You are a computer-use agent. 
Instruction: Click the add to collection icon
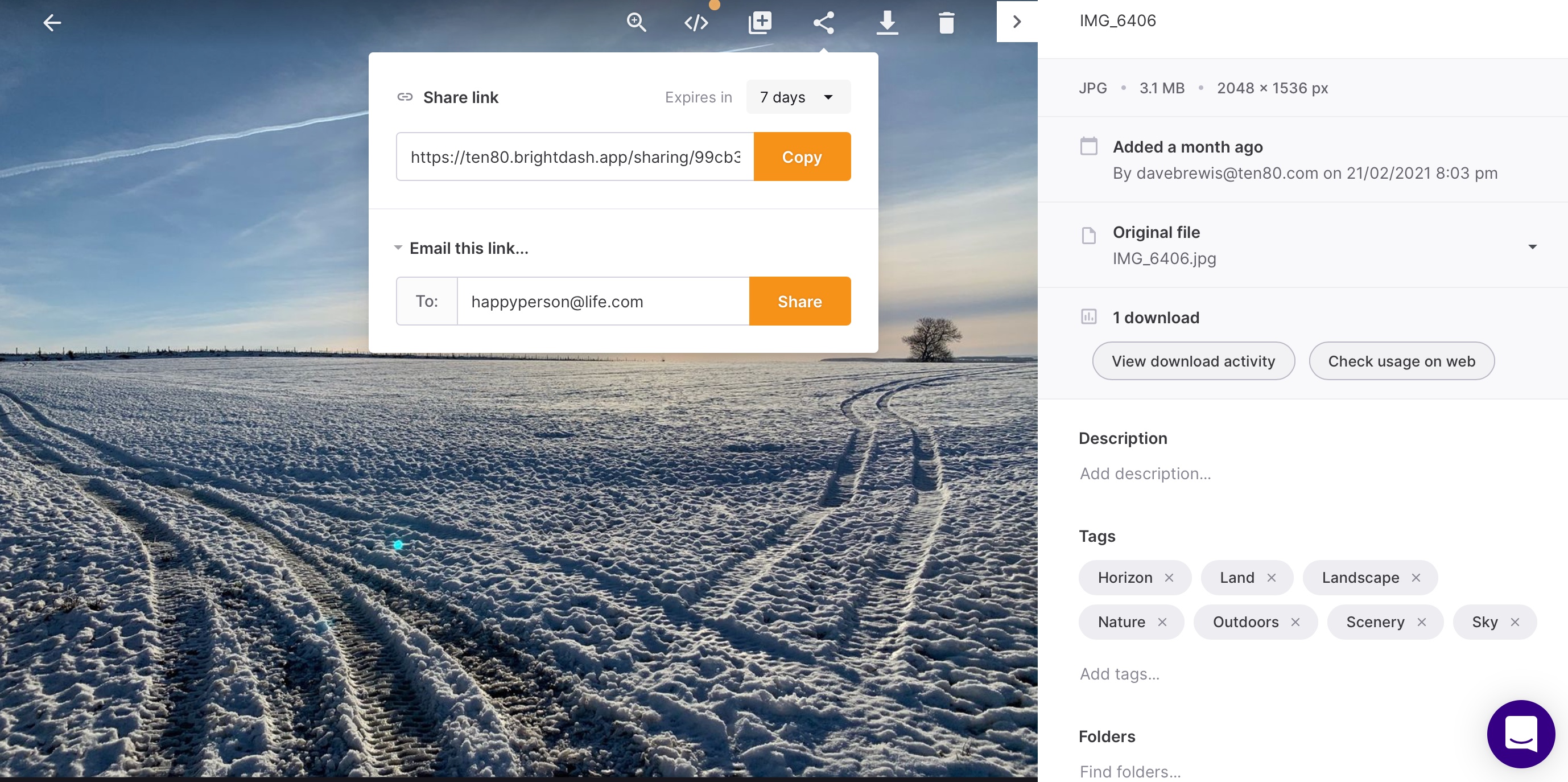click(760, 23)
